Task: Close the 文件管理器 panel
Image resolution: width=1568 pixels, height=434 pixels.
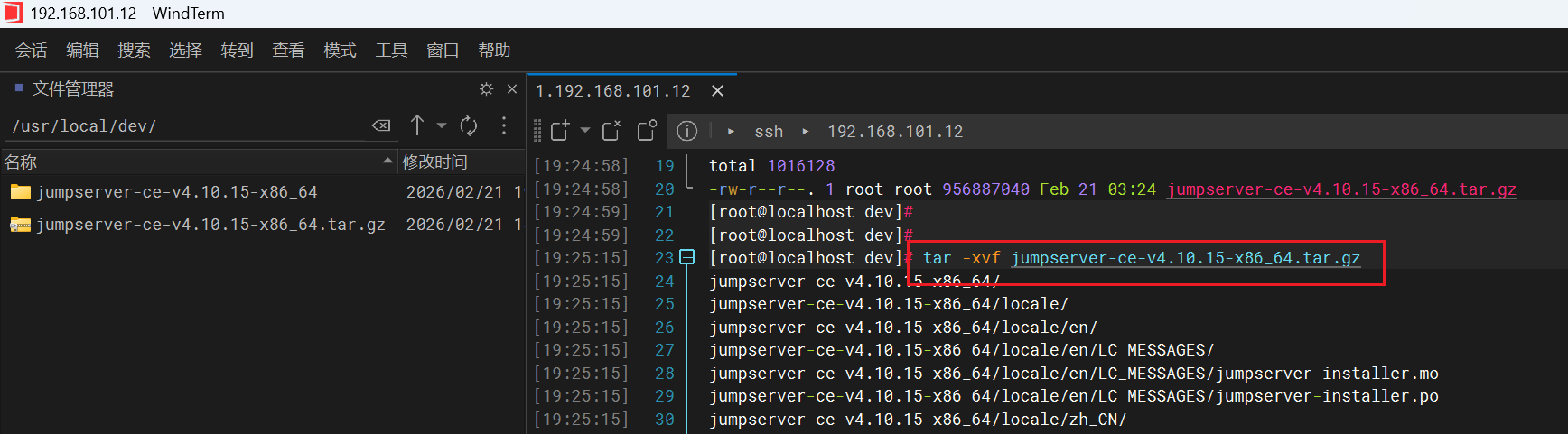Action: coord(512,88)
